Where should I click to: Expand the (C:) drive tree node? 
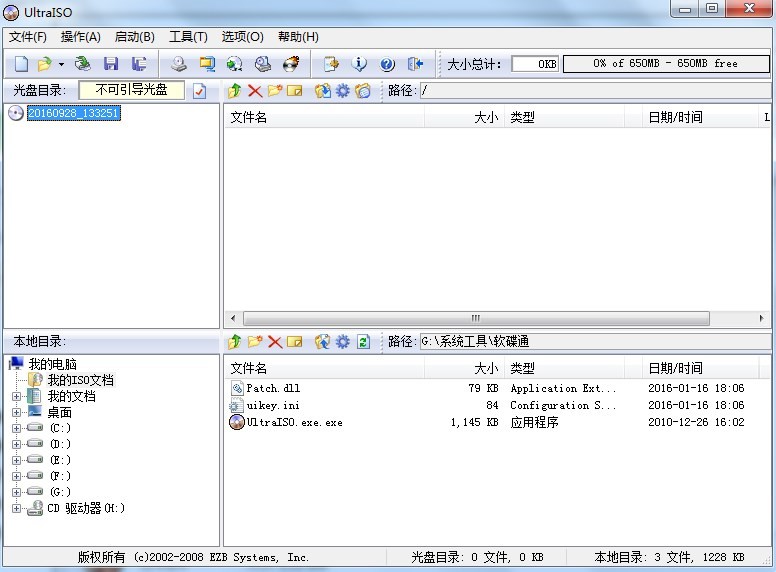point(16,428)
